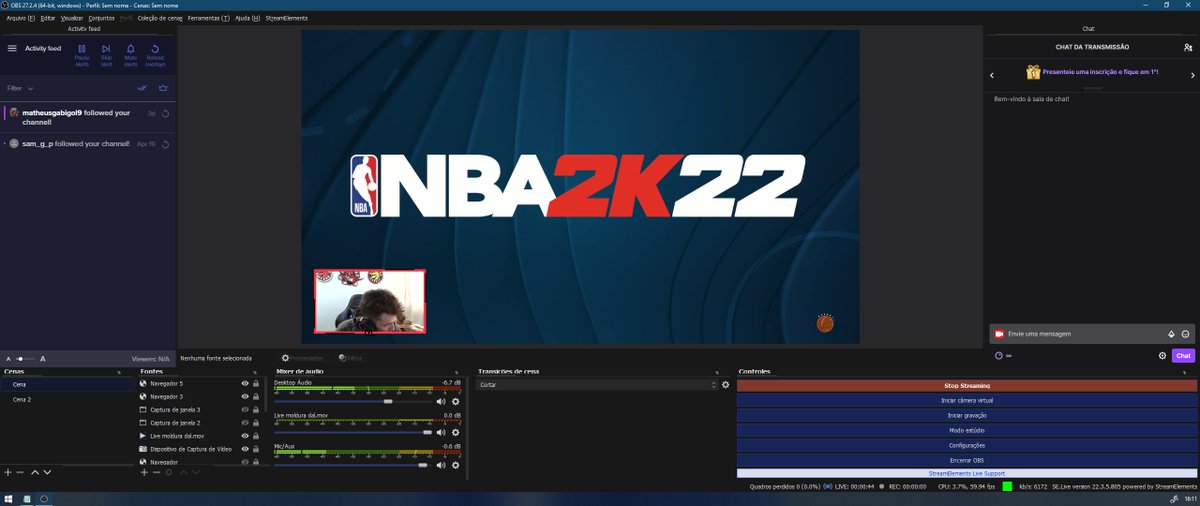Replay the matheusgabigol9 follow alert

coord(165,113)
